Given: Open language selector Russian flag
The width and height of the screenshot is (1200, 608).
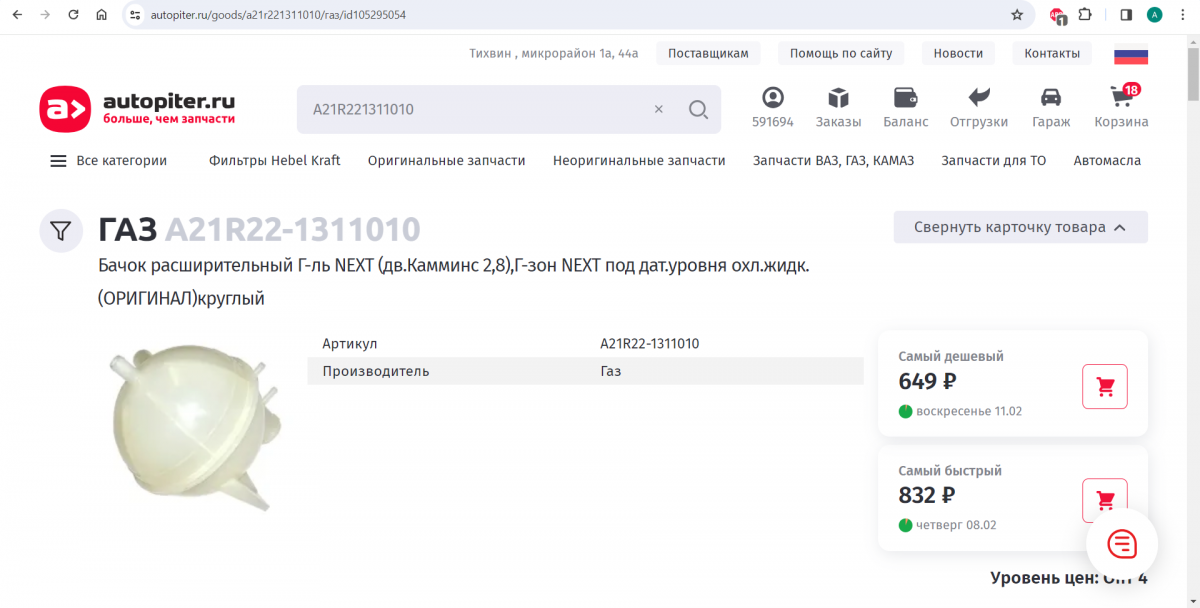Looking at the screenshot, I should pyautogui.click(x=1131, y=55).
